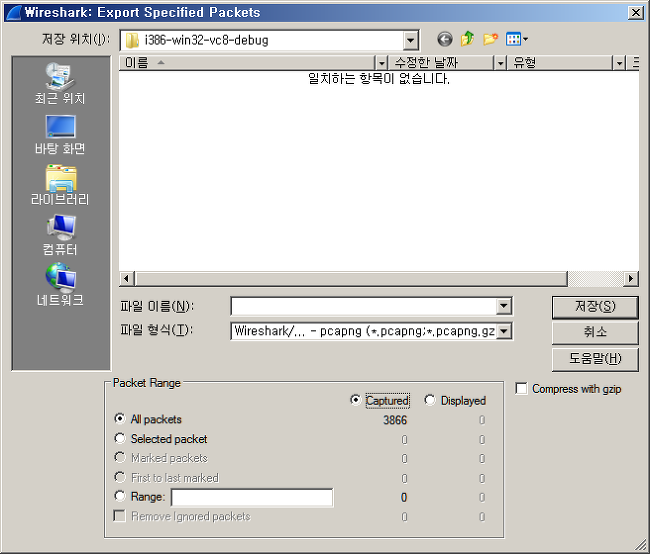Sort by the 수정한 날짜 column header
Image resolution: width=650 pixels, height=554 pixels.
(441, 63)
